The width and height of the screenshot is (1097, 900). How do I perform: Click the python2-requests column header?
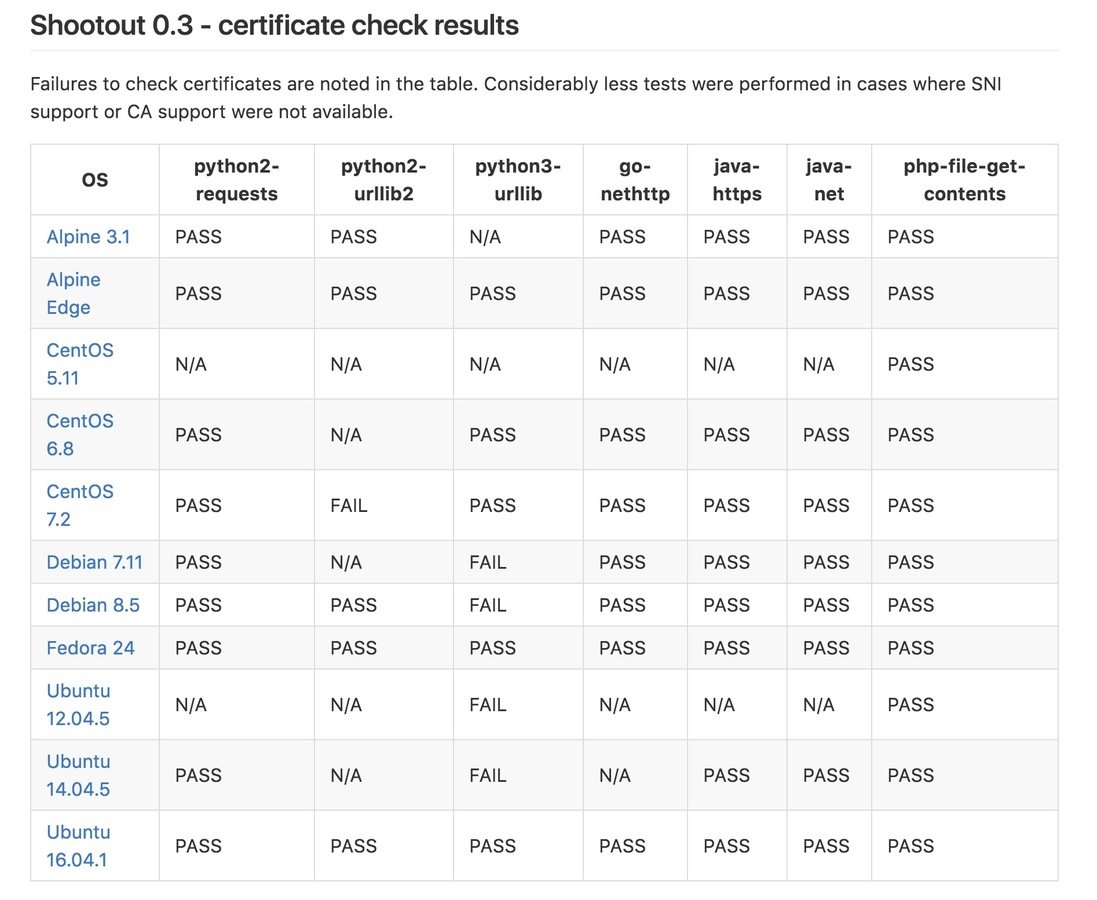[236, 180]
